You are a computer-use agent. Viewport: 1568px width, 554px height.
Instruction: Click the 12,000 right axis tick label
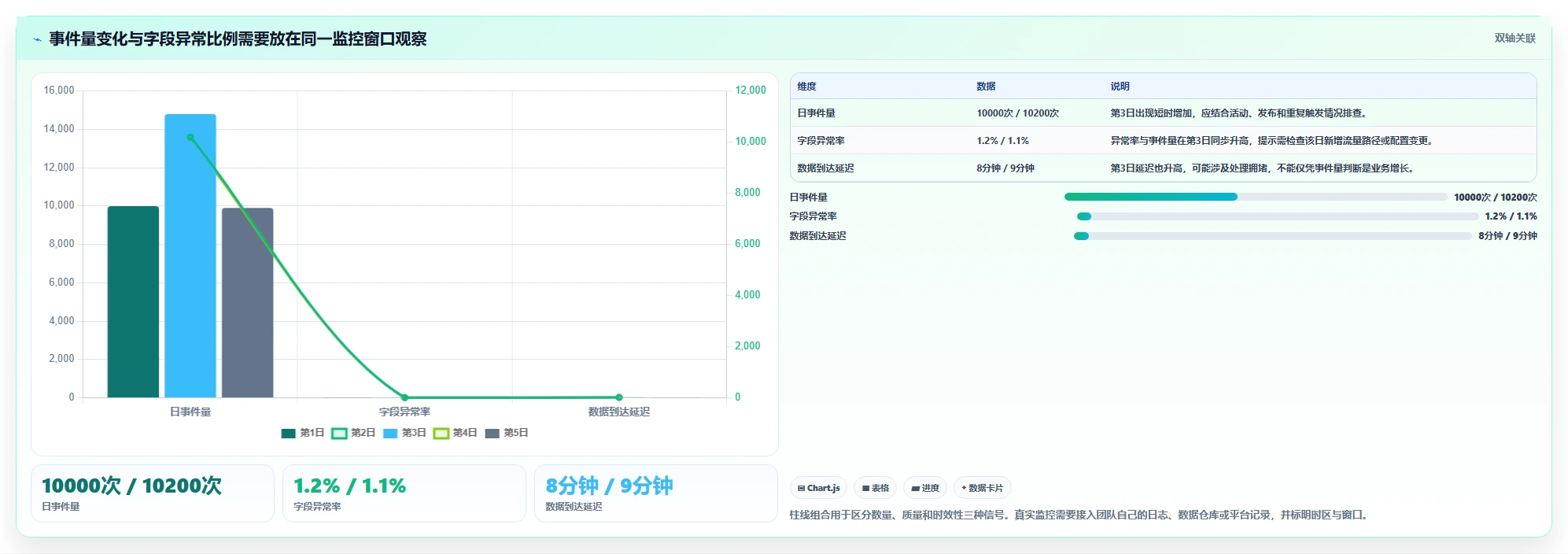[751, 90]
